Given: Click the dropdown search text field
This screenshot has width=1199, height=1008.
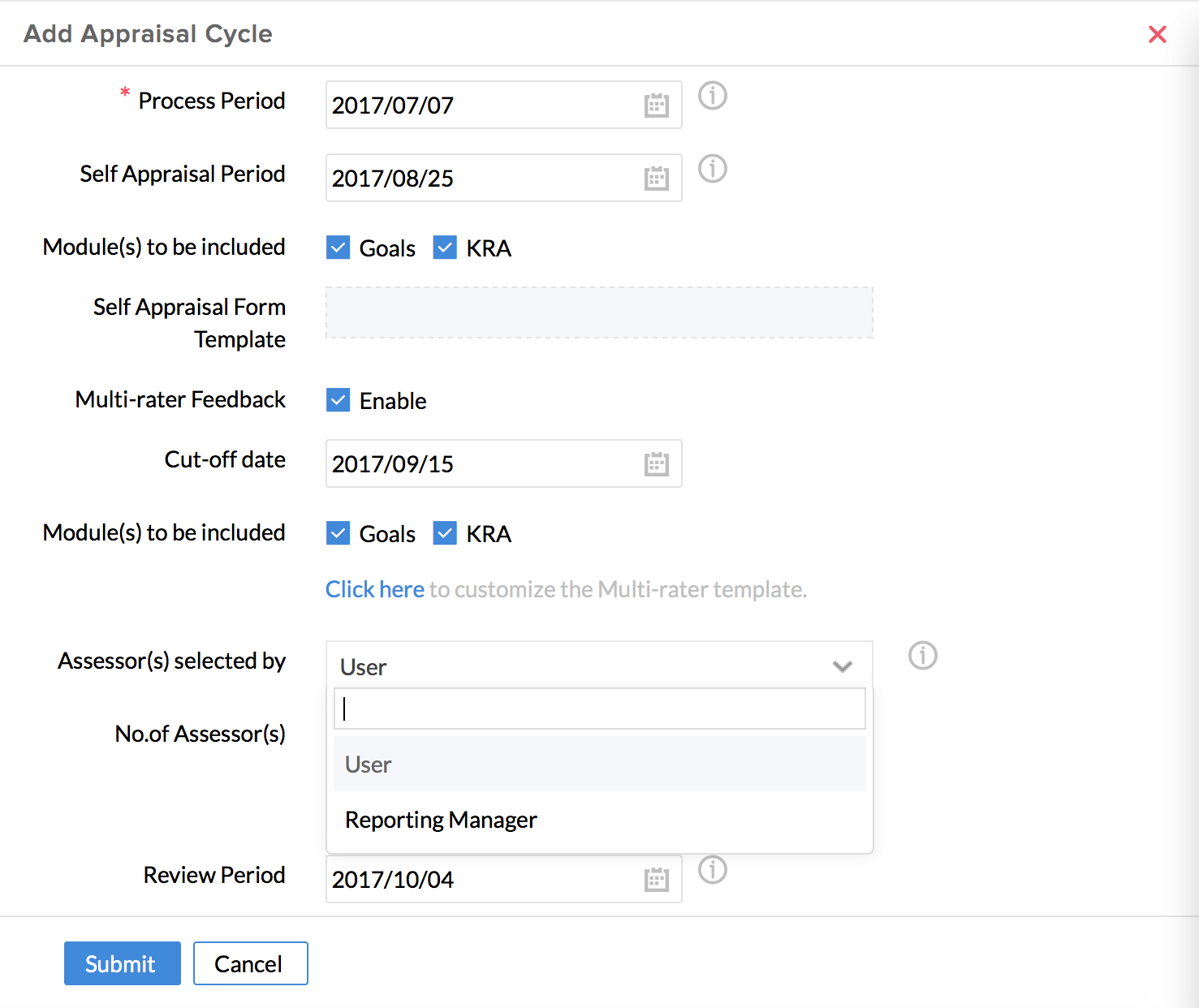Looking at the screenshot, I should 599,709.
